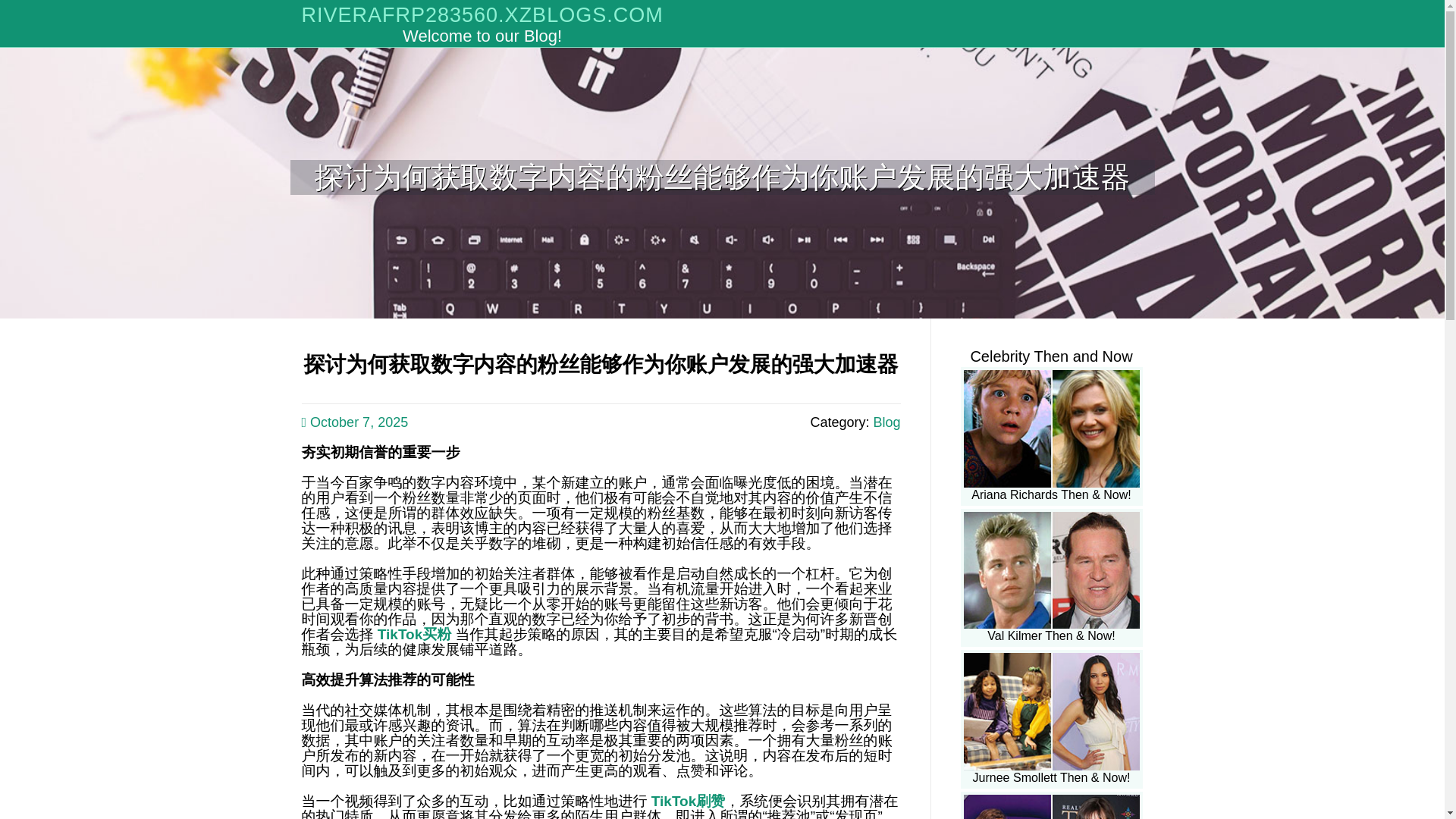Open the RIVERAFRP283560.XZBLOGS.COM site title link

click(x=482, y=15)
